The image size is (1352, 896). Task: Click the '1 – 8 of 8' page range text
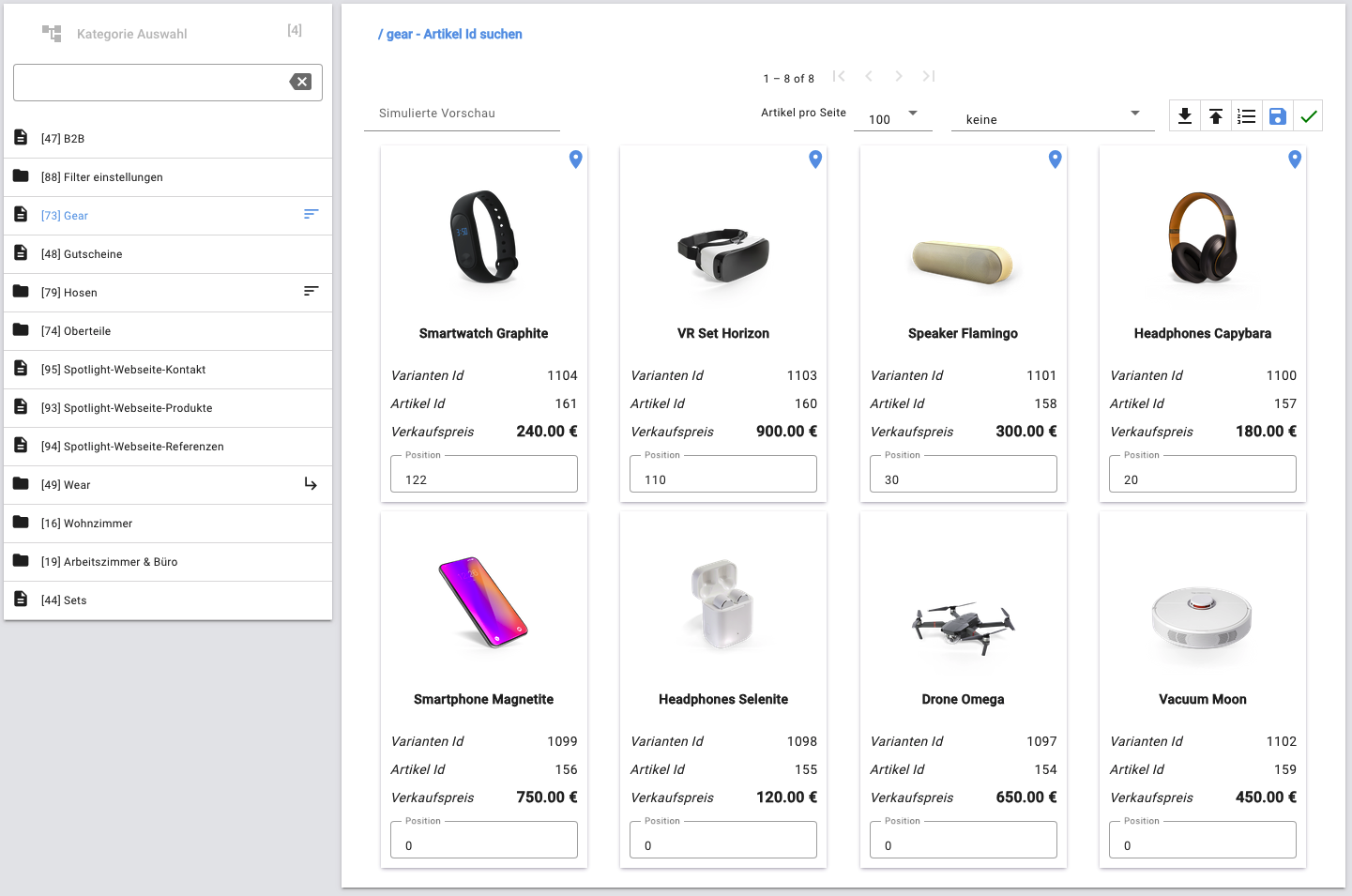point(789,79)
